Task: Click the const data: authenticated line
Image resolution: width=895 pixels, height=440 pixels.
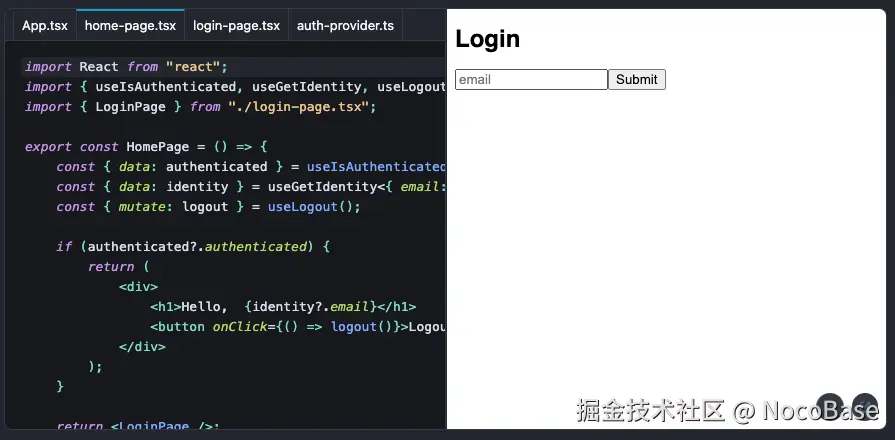Action: [251, 167]
